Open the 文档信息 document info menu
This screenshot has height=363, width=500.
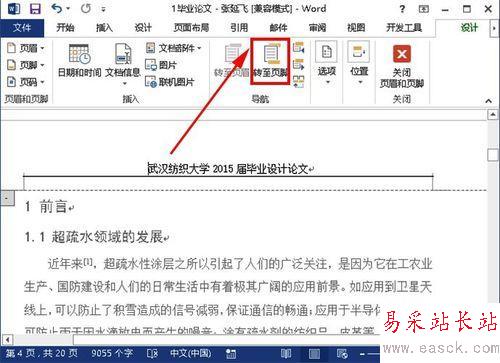click(123, 64)
